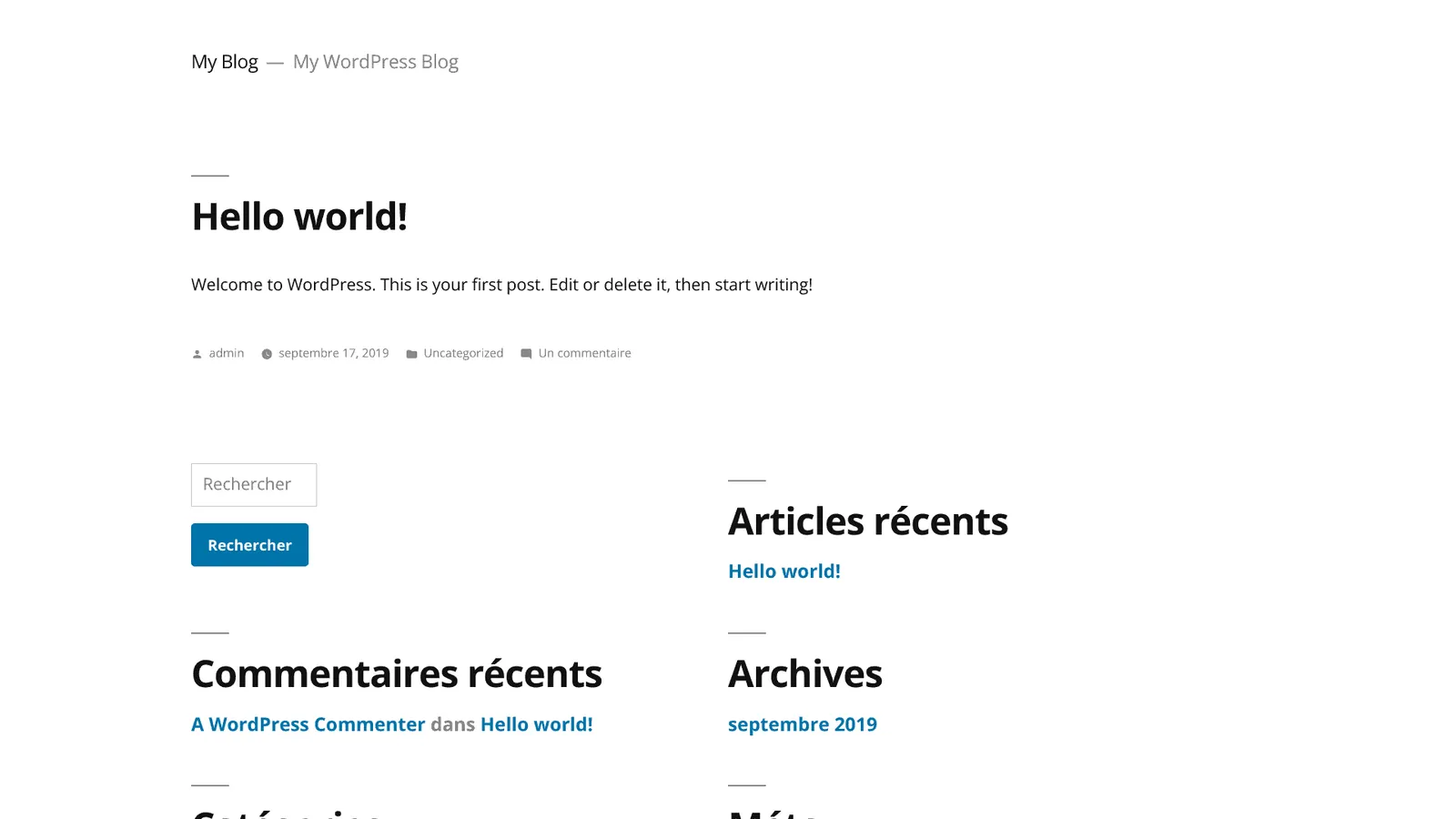Open the admin author link
The image size is (1456, 819).
227,353
